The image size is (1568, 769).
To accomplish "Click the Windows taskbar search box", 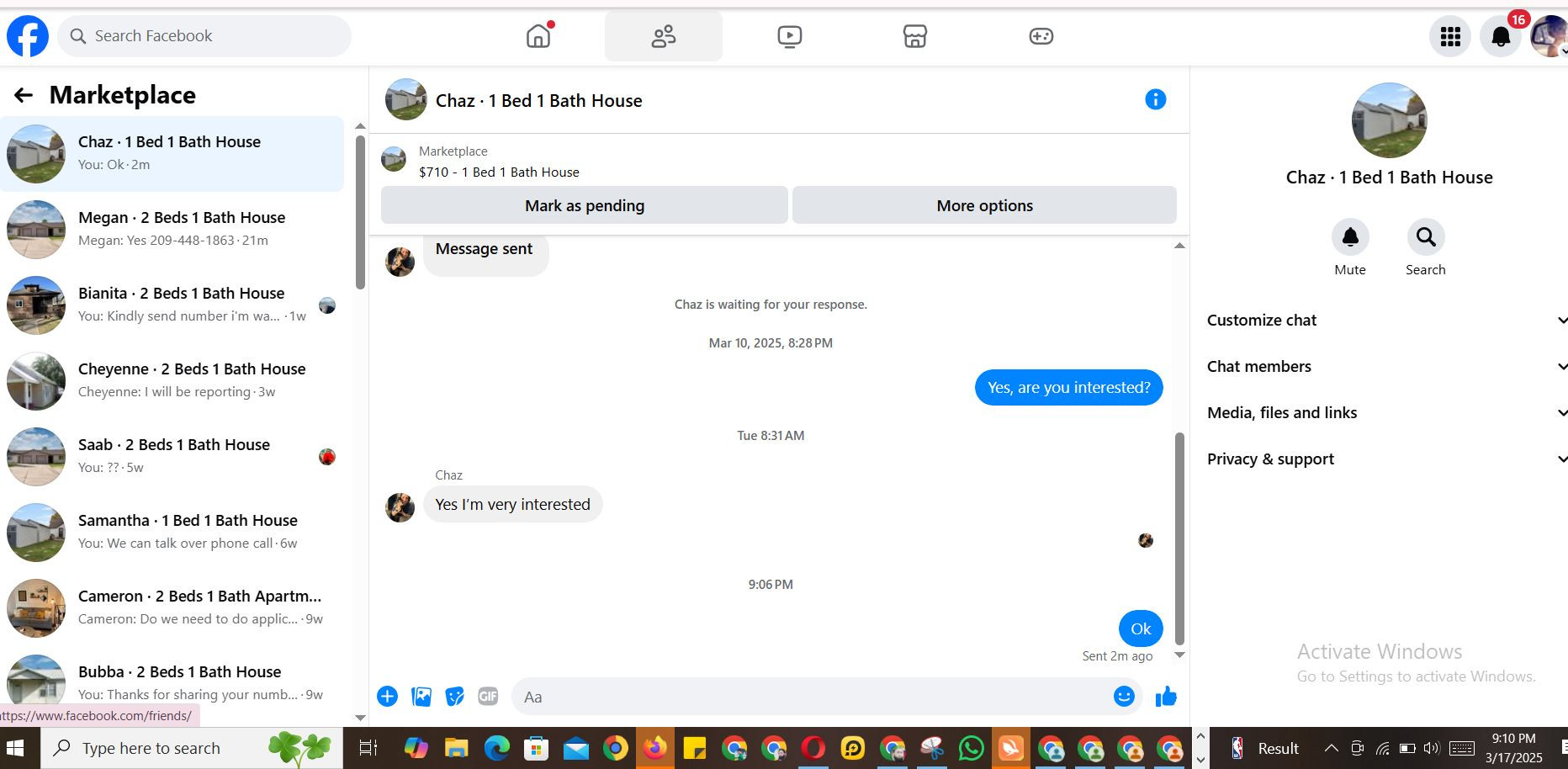I will click(191, 748).
